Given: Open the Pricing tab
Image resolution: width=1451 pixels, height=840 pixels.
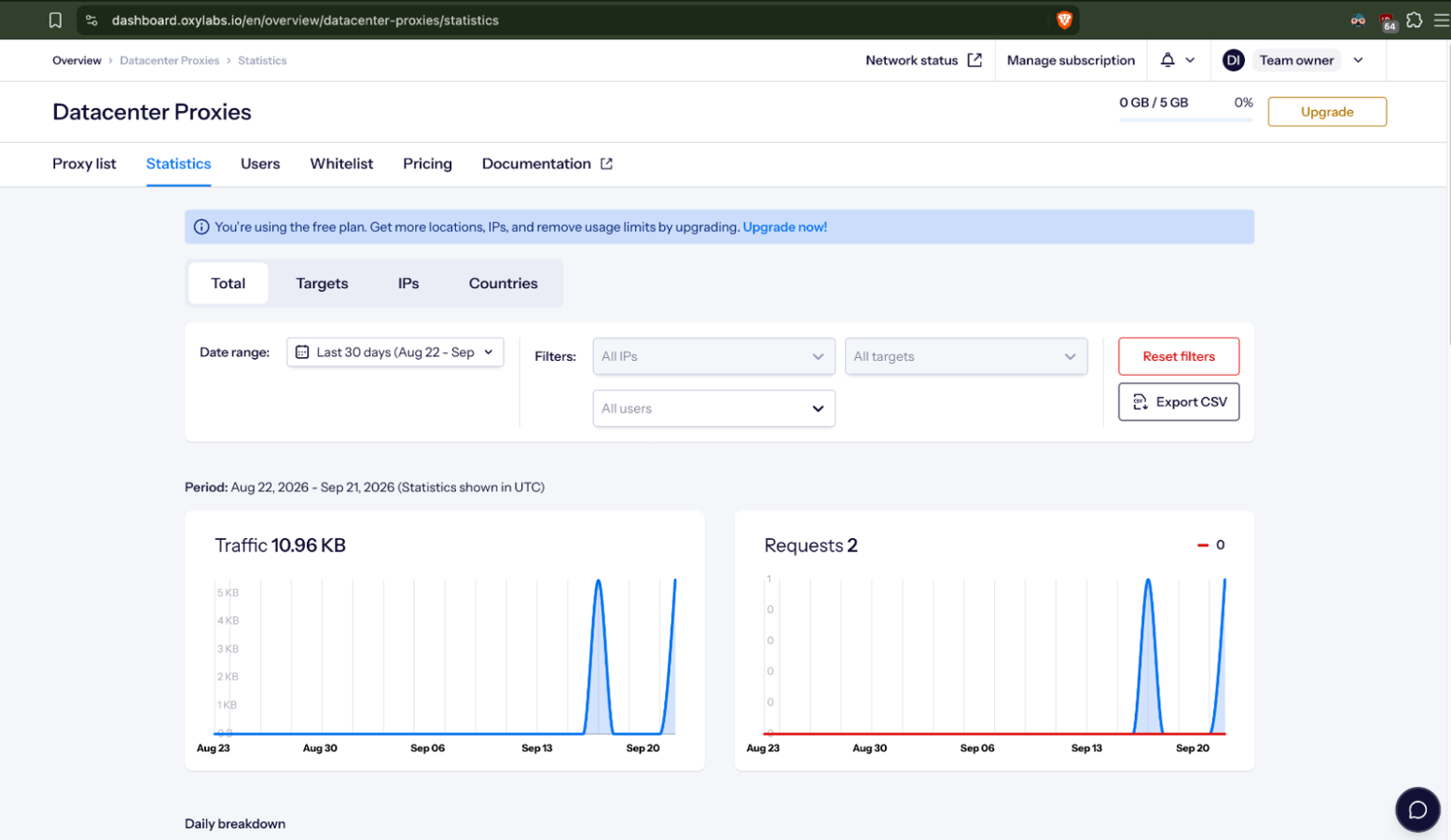Looking at the screenshot, I should (427, 163).
